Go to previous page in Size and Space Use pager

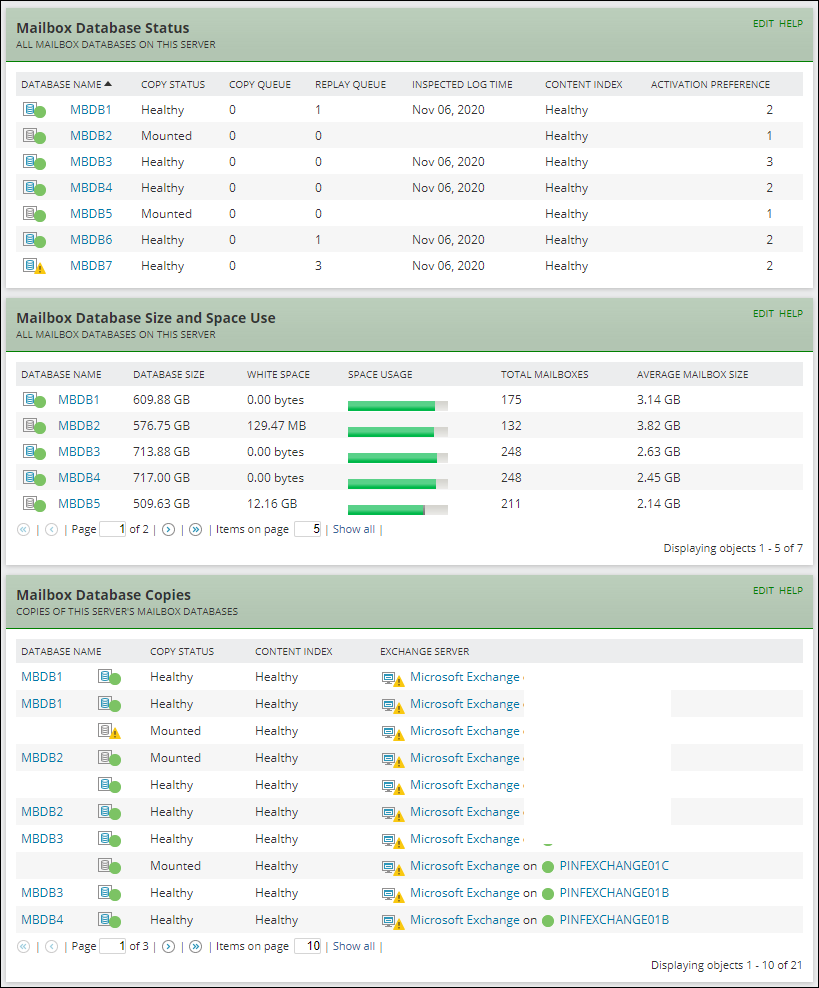point(52,530)
